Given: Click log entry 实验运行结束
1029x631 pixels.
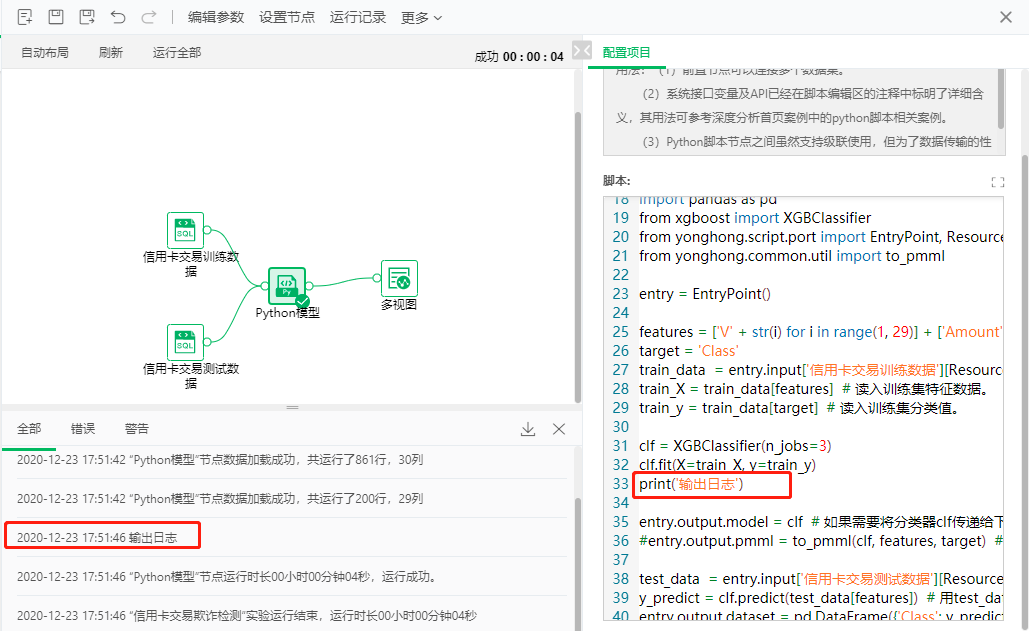Looking at the screenshot, I should [247, 615].
